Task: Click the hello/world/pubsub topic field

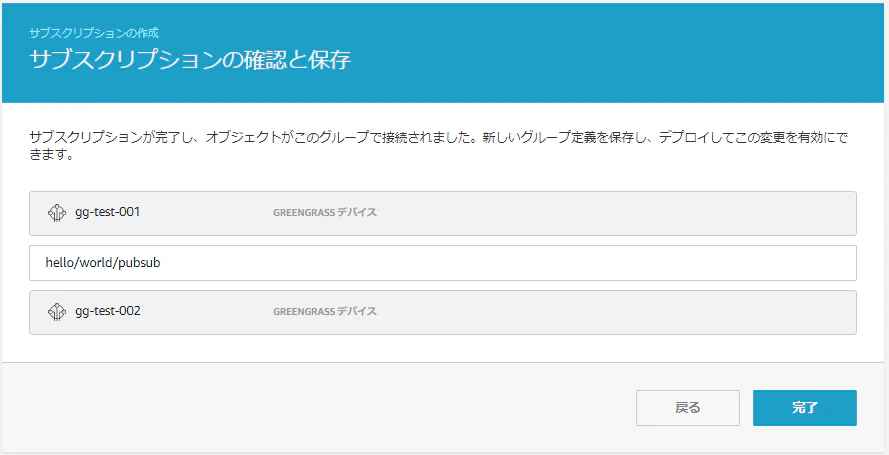Action: click(x=443, y=263)
